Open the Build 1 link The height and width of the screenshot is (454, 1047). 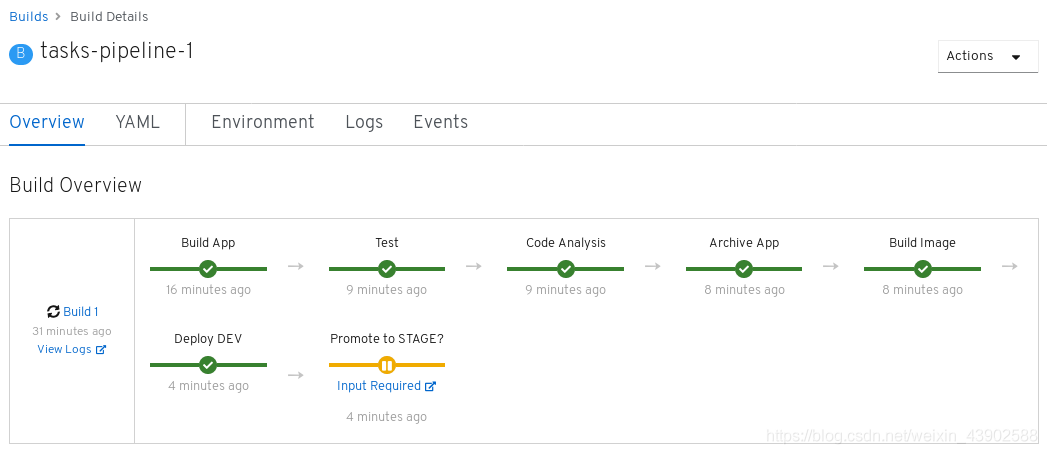pos(81,312)
